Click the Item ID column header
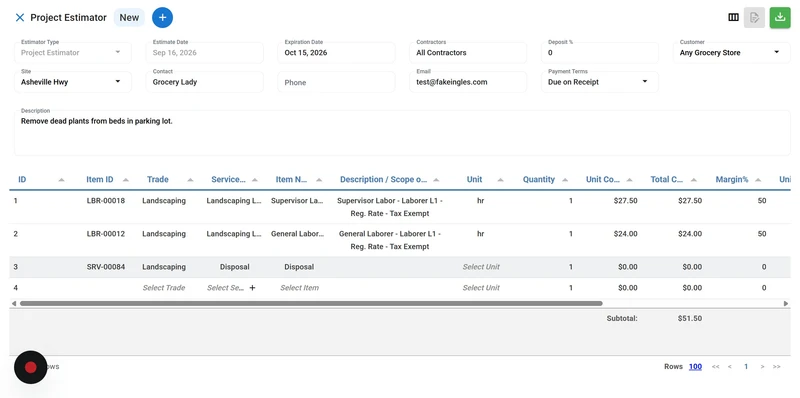800x398 pixels. point(99,180)
